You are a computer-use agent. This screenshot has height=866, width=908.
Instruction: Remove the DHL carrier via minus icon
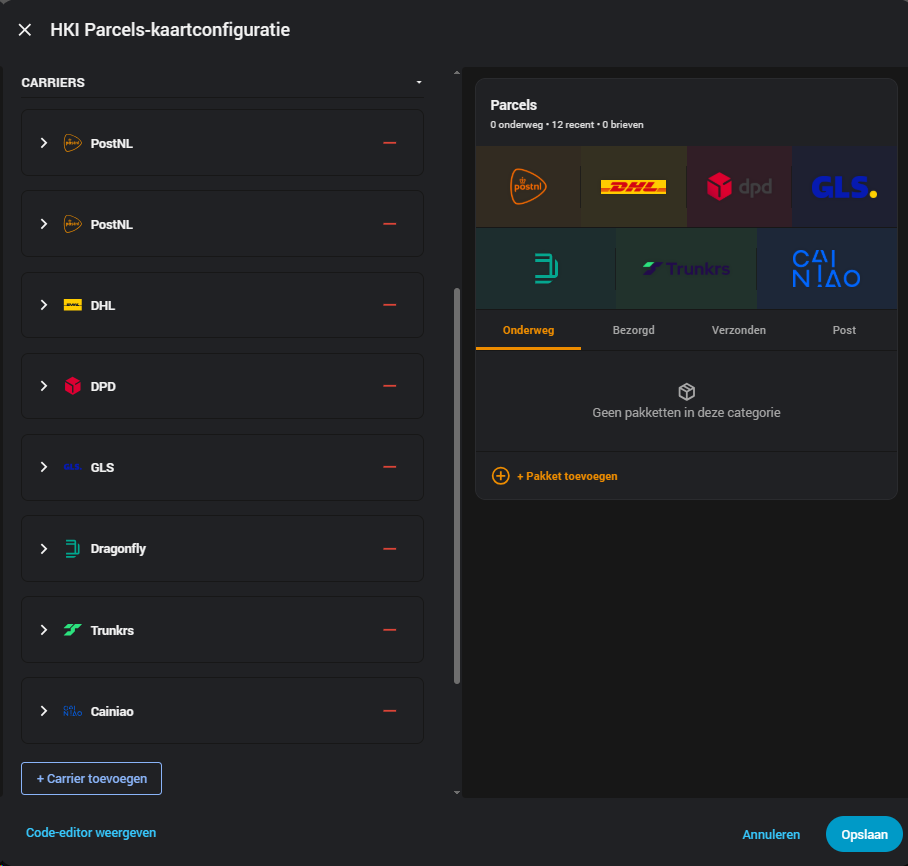pos(390,305)
